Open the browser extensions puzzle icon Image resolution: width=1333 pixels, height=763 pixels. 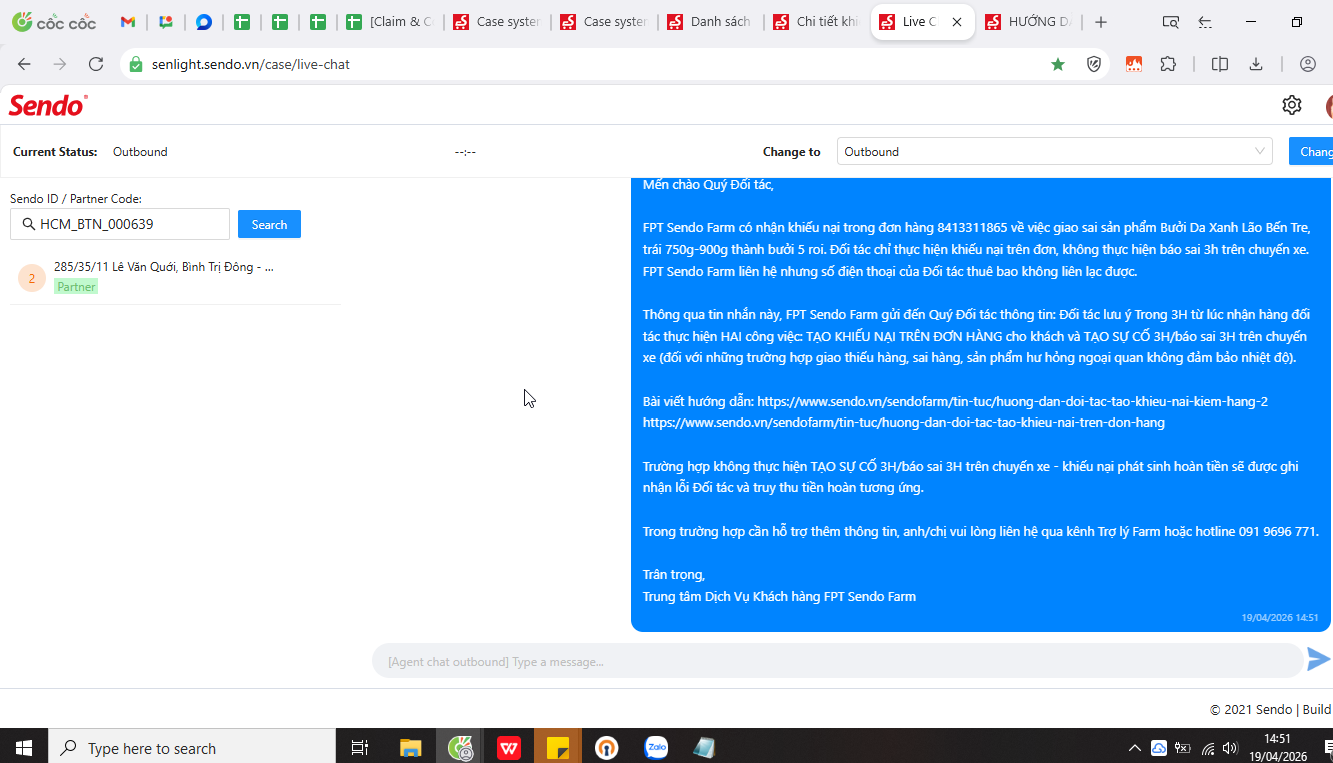coord(1168,64)
